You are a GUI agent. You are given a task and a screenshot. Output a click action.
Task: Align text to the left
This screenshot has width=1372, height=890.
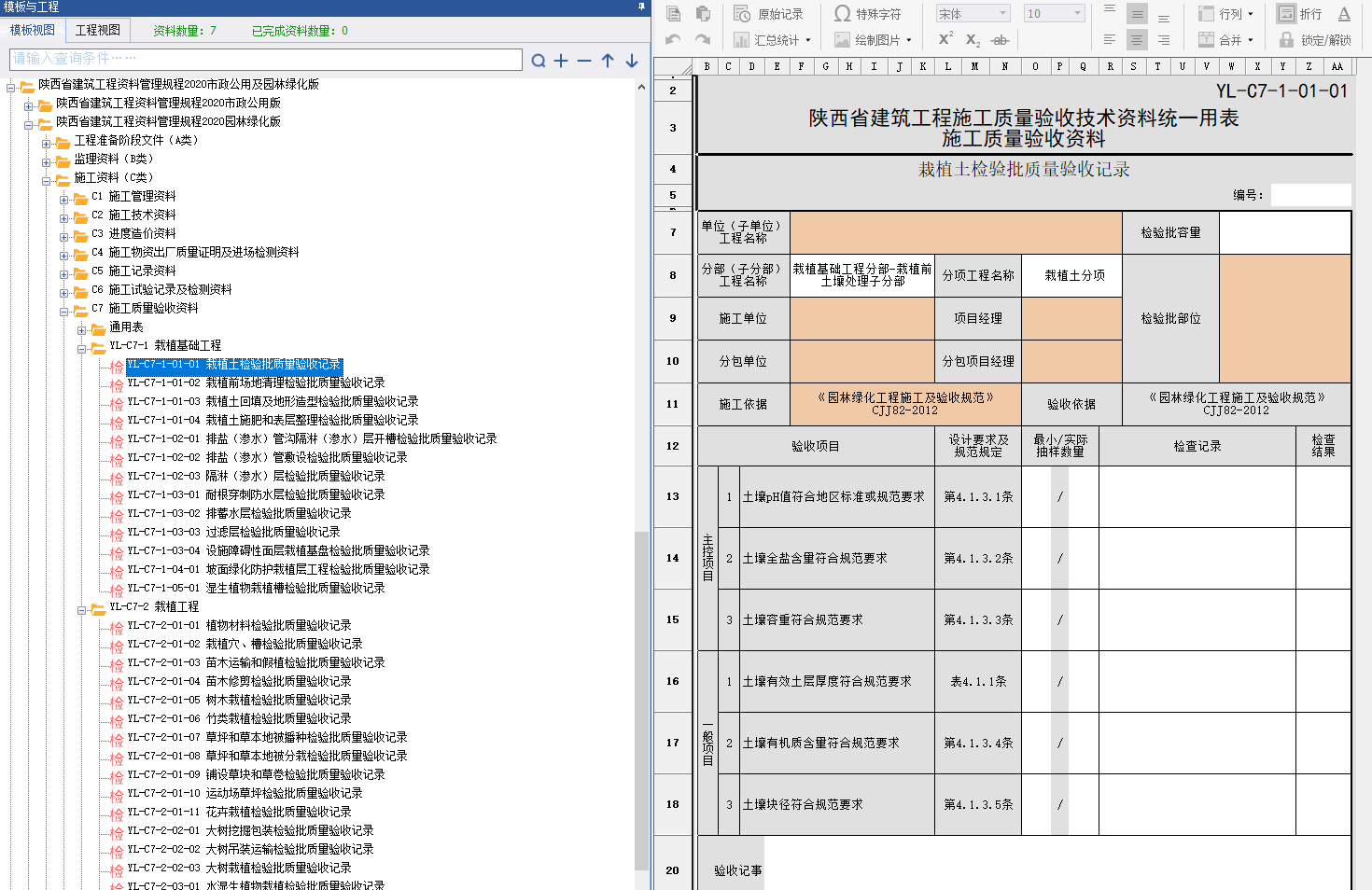click(1110, 39)
